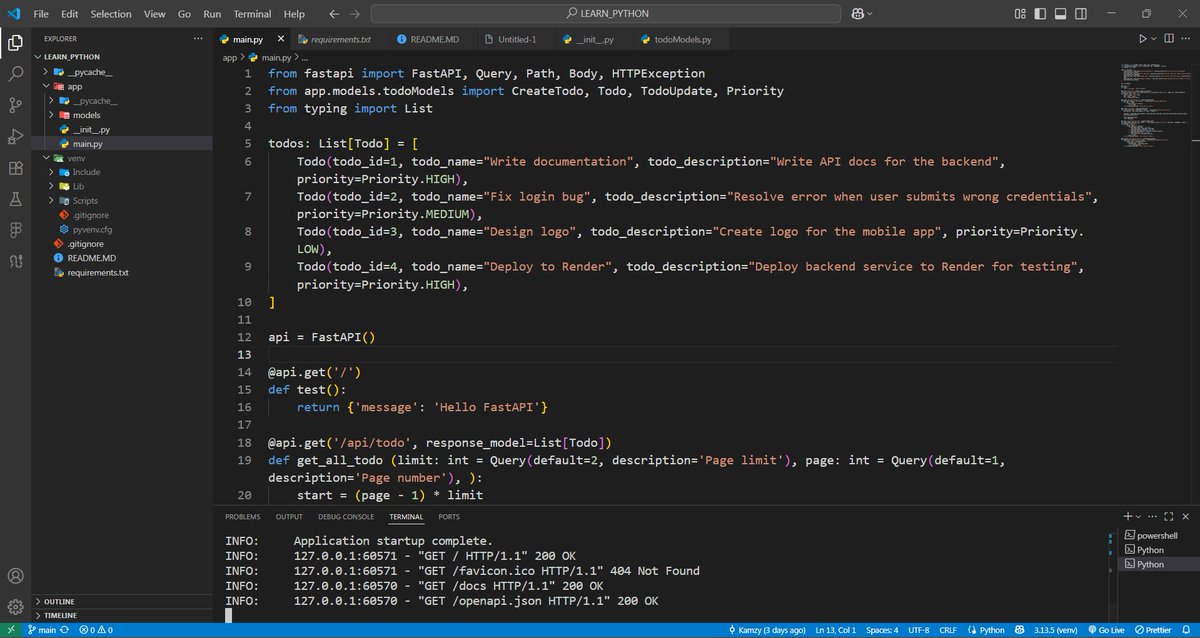Switch to the DEBUG CONSOLE panel tab

pos(346,517)
